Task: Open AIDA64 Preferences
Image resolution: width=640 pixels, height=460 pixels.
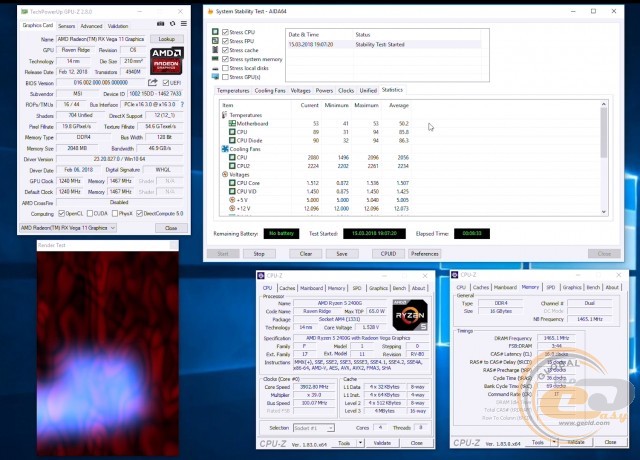Action: point(424,253)
